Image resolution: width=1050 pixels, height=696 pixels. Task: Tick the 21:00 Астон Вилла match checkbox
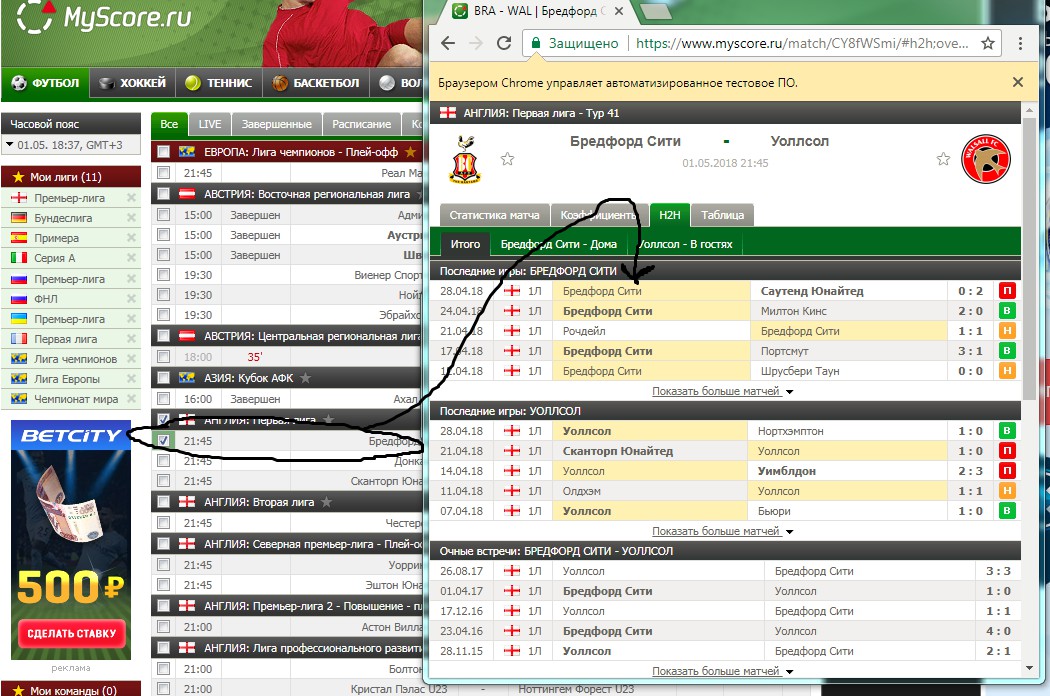[163, 627]
